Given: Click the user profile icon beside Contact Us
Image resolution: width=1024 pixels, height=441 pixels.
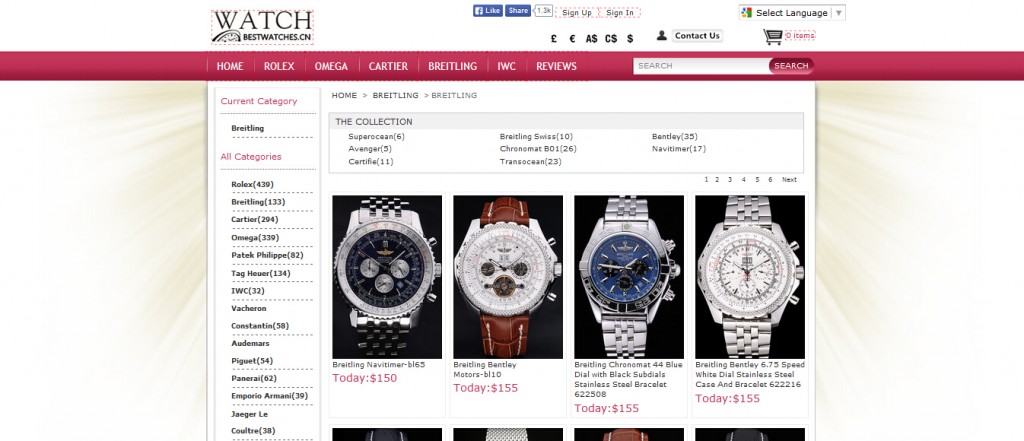Looking at the screenshot, I should (x=662, y=36).
